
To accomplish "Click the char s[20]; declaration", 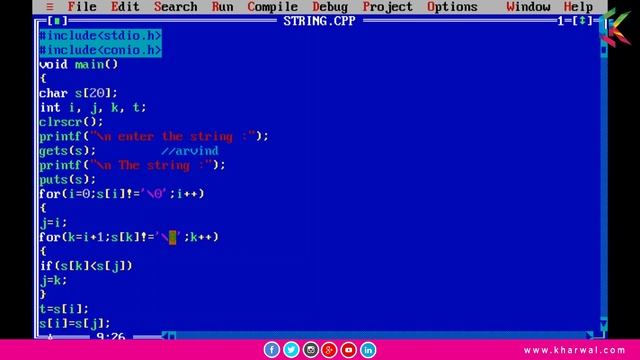I will (78, 93).
